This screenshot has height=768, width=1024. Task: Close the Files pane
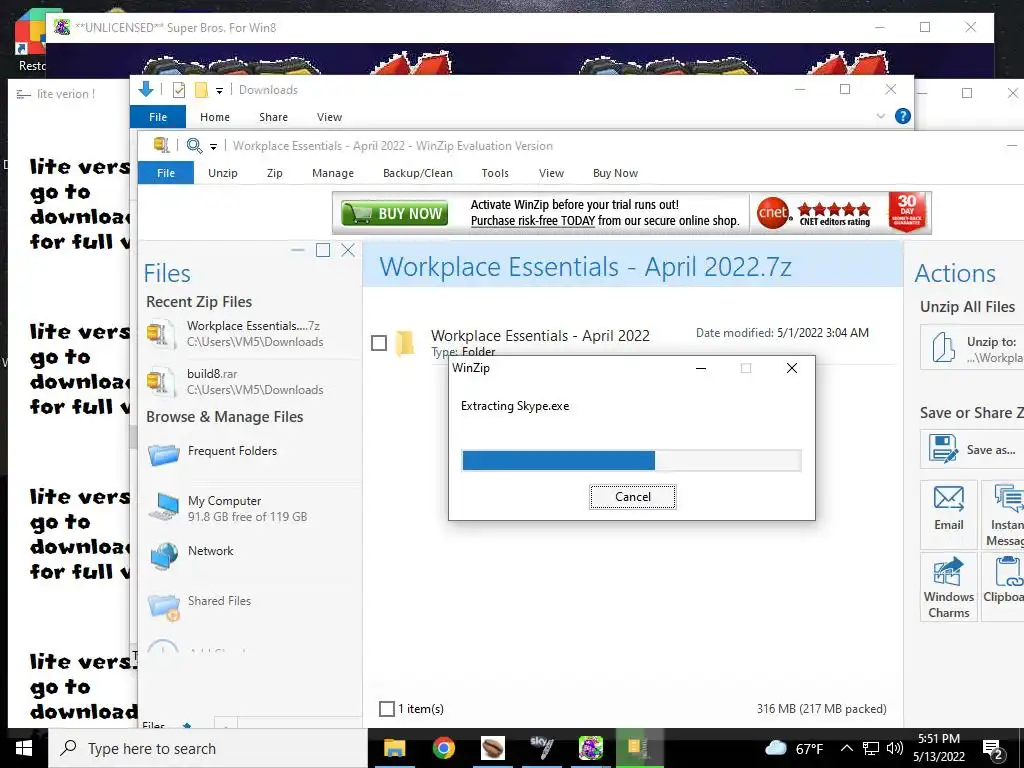pos(348,250)
